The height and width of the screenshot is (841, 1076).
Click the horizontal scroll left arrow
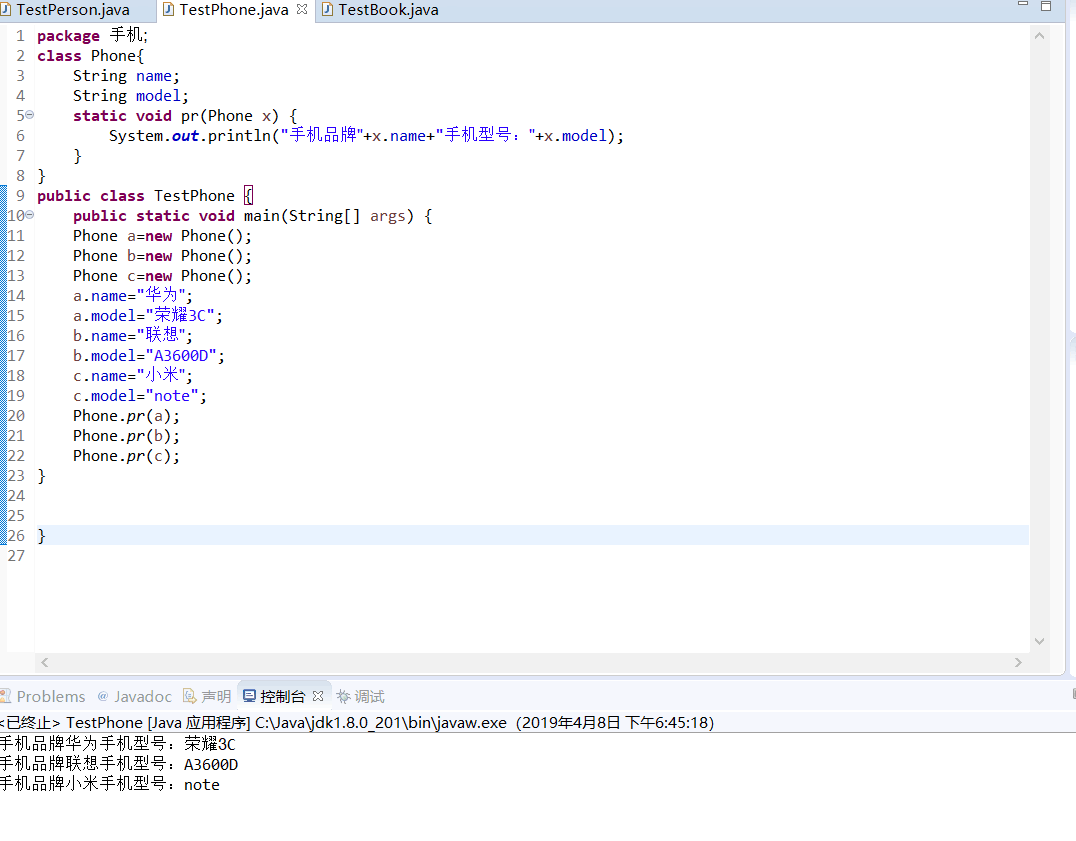coord(45,662)
